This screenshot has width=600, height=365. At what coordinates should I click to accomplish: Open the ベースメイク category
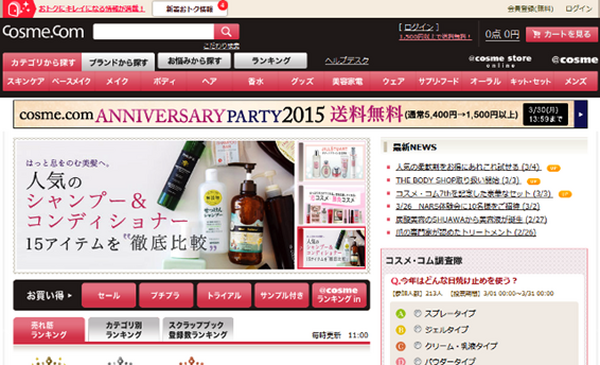click(72, 81)
